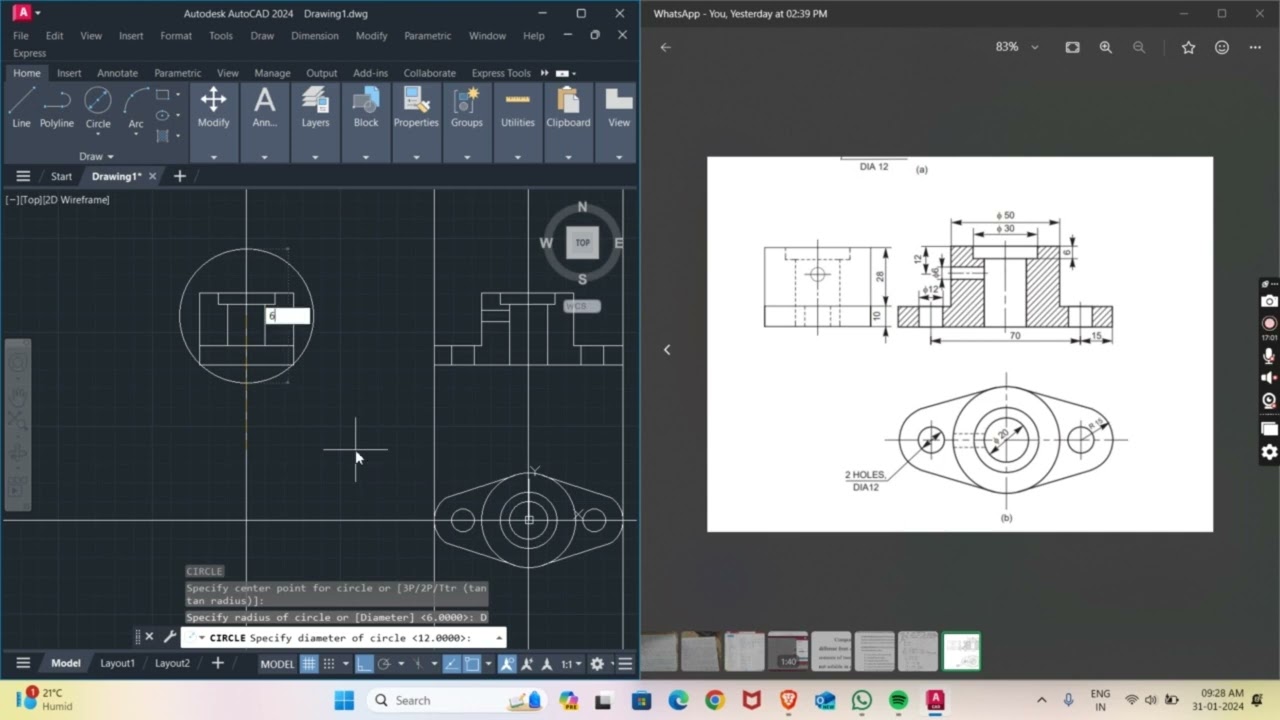Open the WhatsApp zoom percentage dropdown
1280x720 pixels.
tap(1035, 47)
